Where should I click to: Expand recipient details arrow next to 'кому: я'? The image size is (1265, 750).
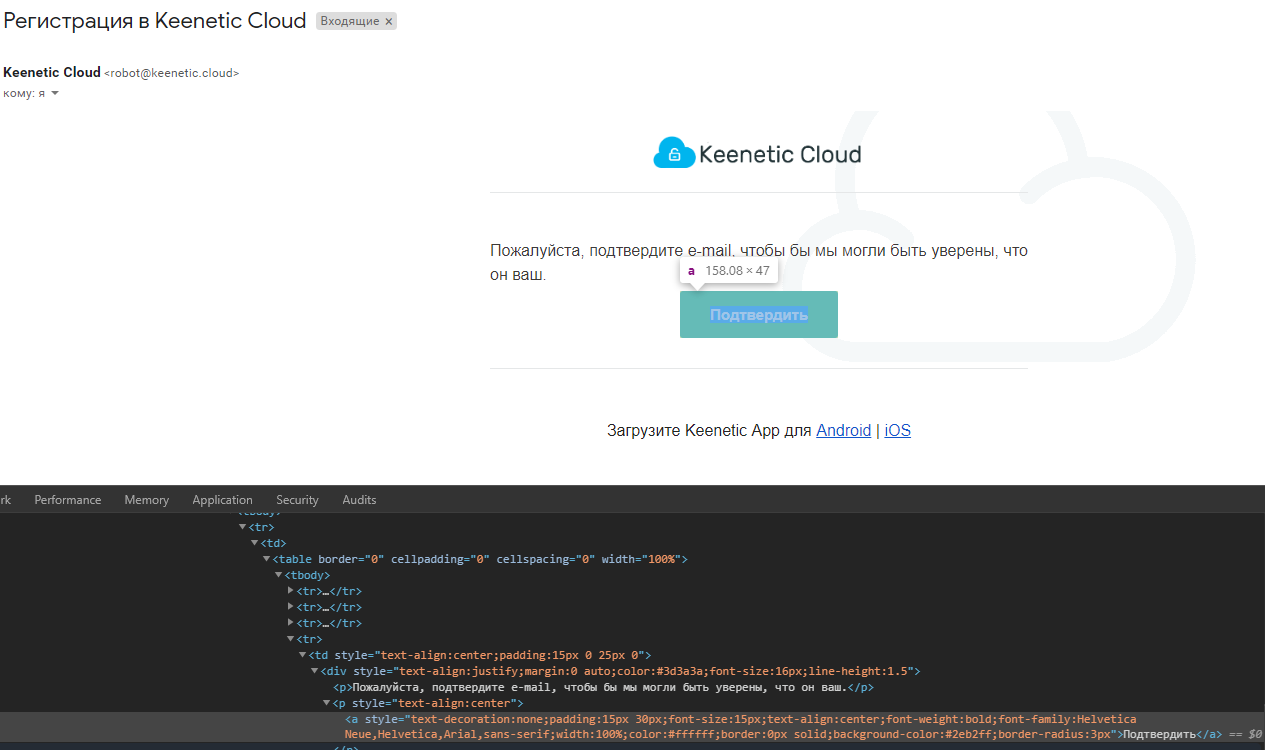click(x=55, y=93)
